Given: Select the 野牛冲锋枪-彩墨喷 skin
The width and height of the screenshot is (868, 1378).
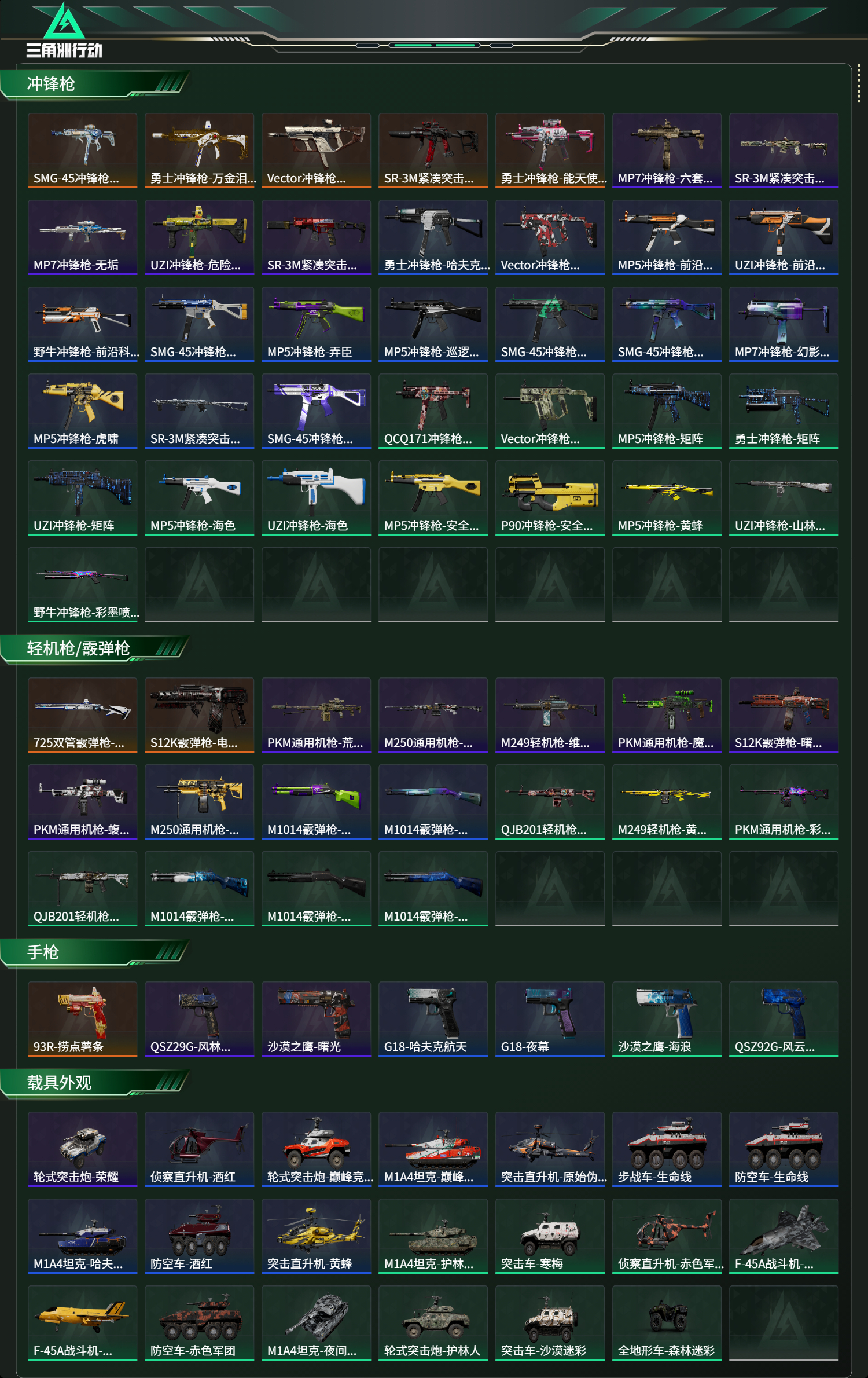Looking at the screenshot, I should click(82, 585).
